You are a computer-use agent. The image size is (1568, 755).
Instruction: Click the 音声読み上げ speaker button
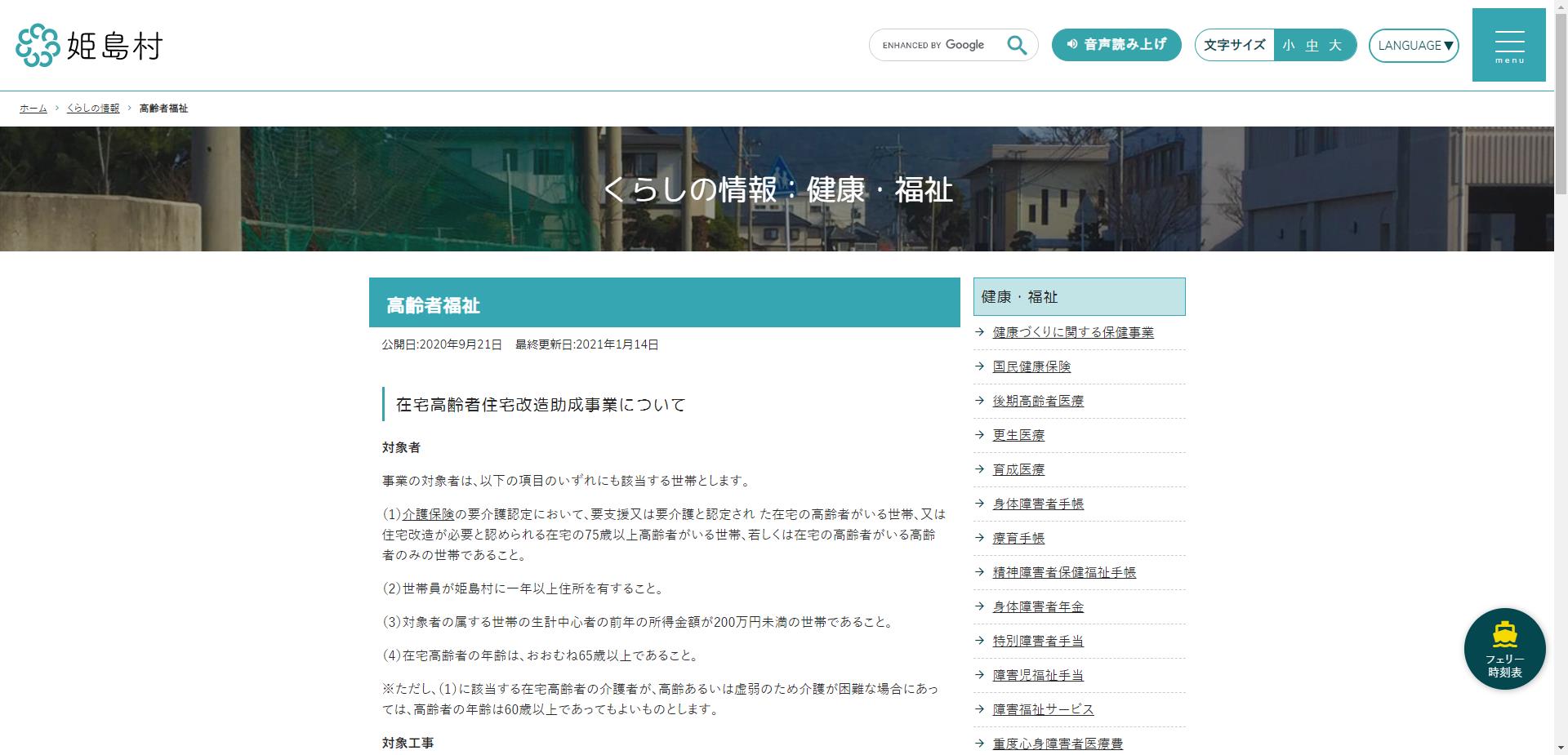click(1116, 45)
